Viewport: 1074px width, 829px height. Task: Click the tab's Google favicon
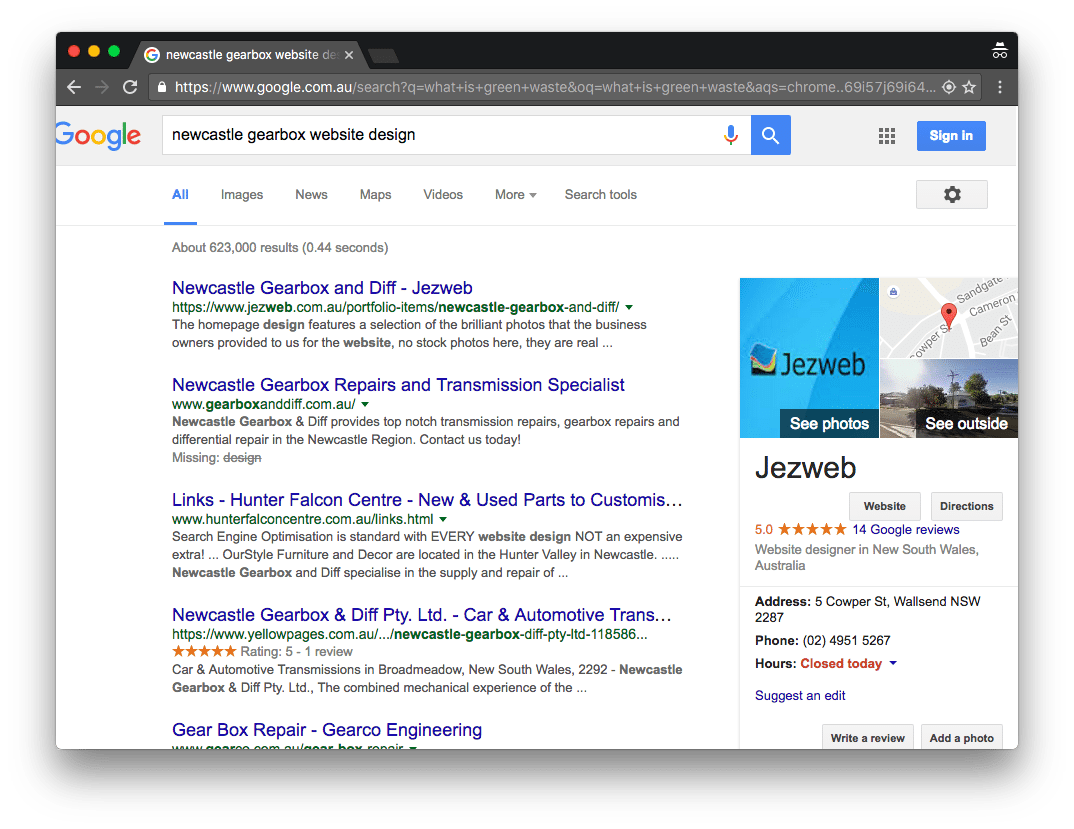(152, 55)
